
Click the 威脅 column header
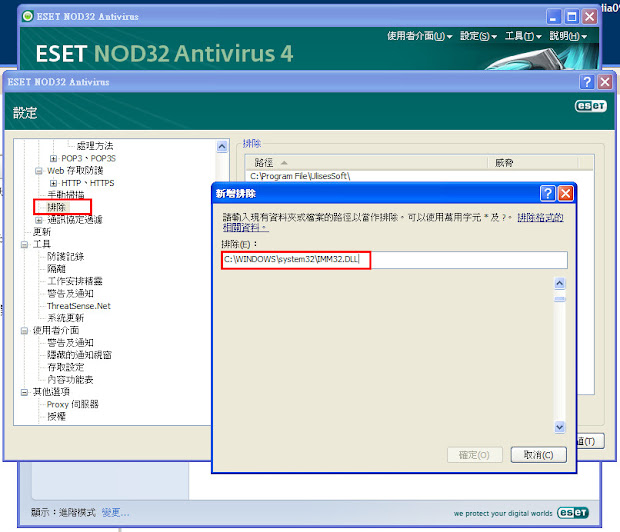(x=532, y=163)
